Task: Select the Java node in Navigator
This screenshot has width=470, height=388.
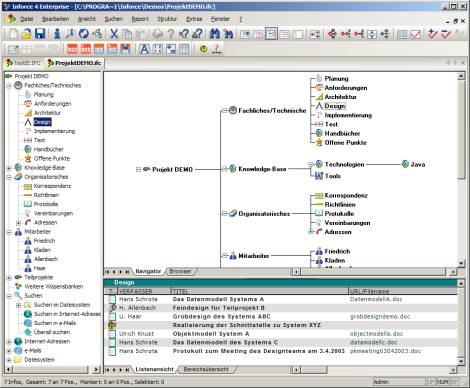Action: click(418, 164)
